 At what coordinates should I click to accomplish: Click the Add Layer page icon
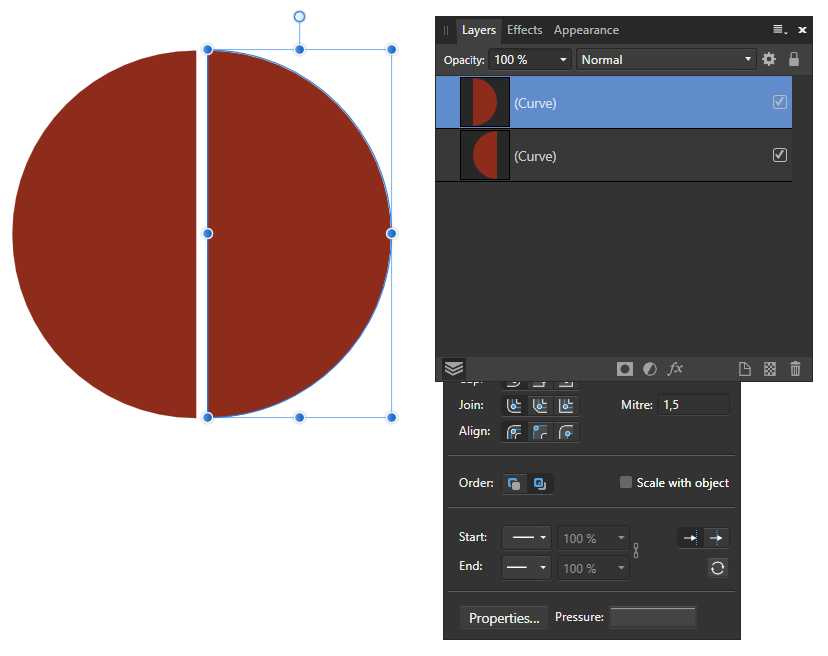pyautogui.click(x=744, y=369)
